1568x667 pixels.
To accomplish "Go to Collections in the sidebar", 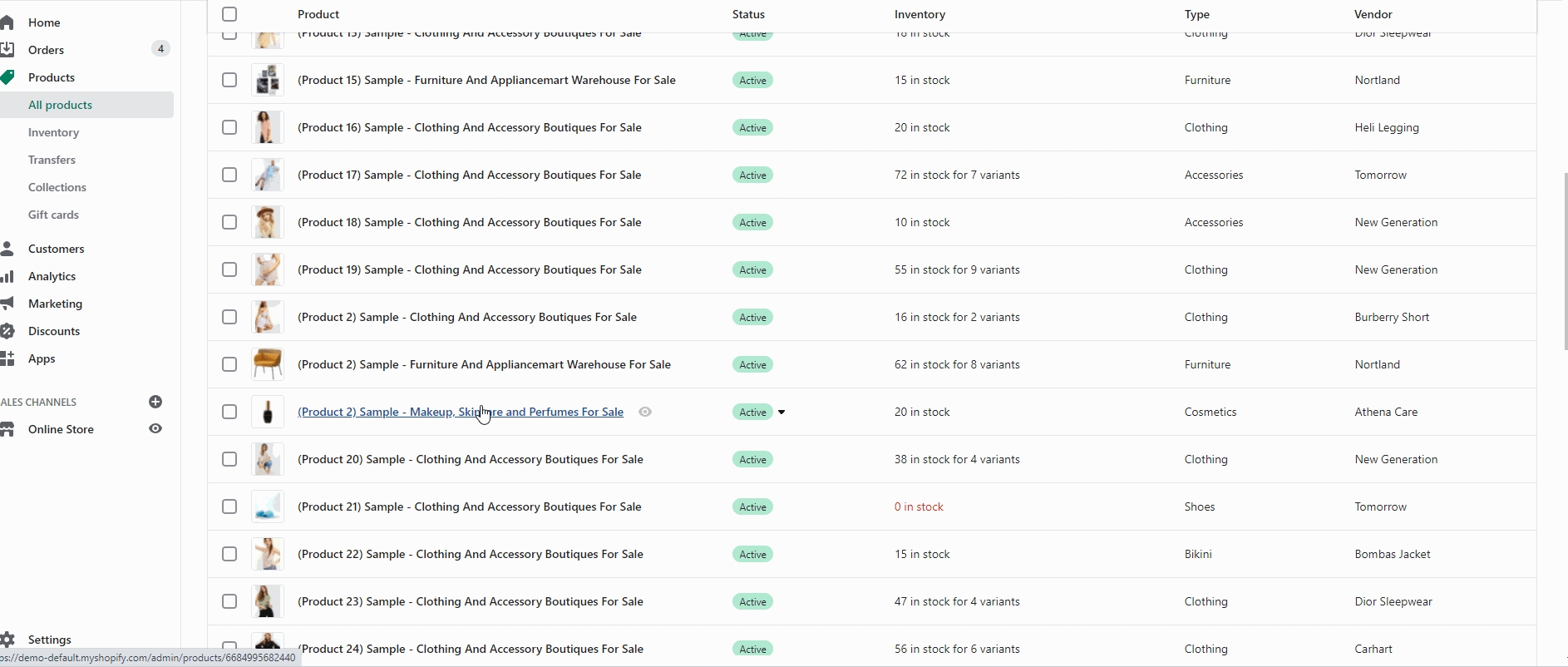I will [x=57, y=187].
